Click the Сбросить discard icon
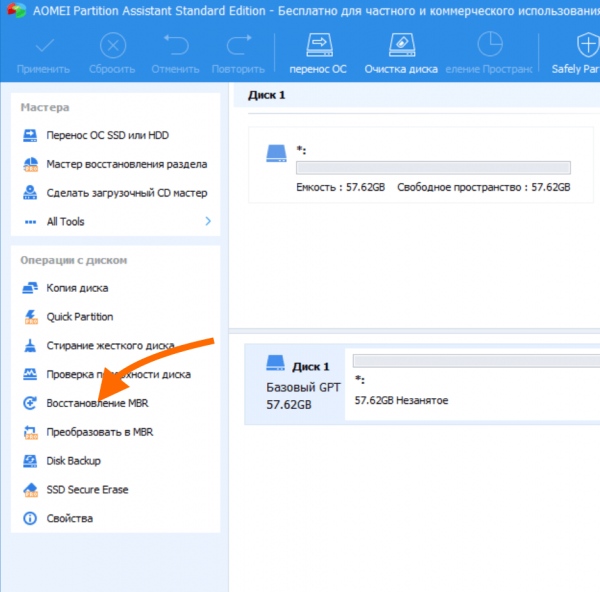The width and height of the screenshot is (600, 592). point(112,46)
